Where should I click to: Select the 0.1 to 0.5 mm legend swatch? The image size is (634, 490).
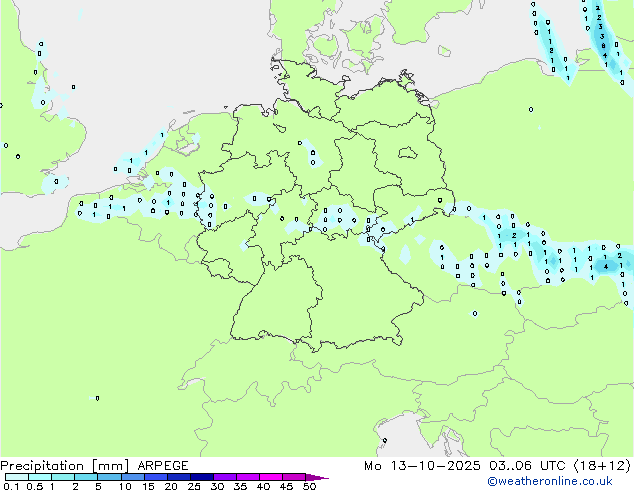17,477
